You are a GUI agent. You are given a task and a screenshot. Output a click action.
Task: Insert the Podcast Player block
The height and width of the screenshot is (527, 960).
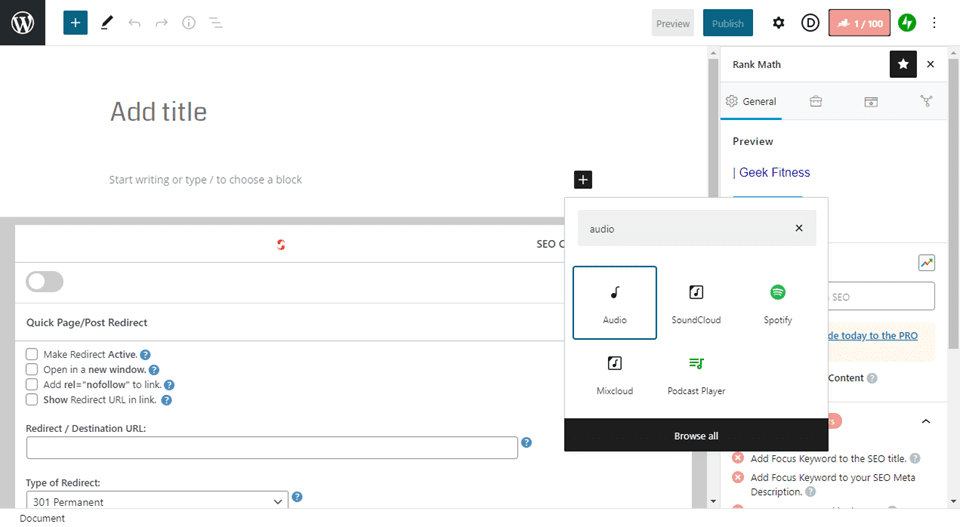tap(696, 374)
